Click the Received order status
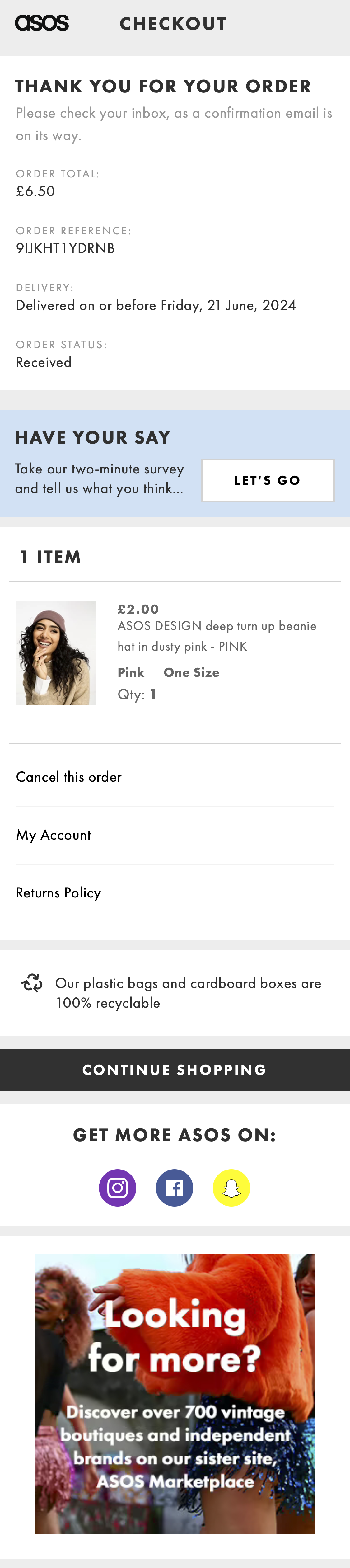Screen dimensions: 350x1568 coord(44,362)
